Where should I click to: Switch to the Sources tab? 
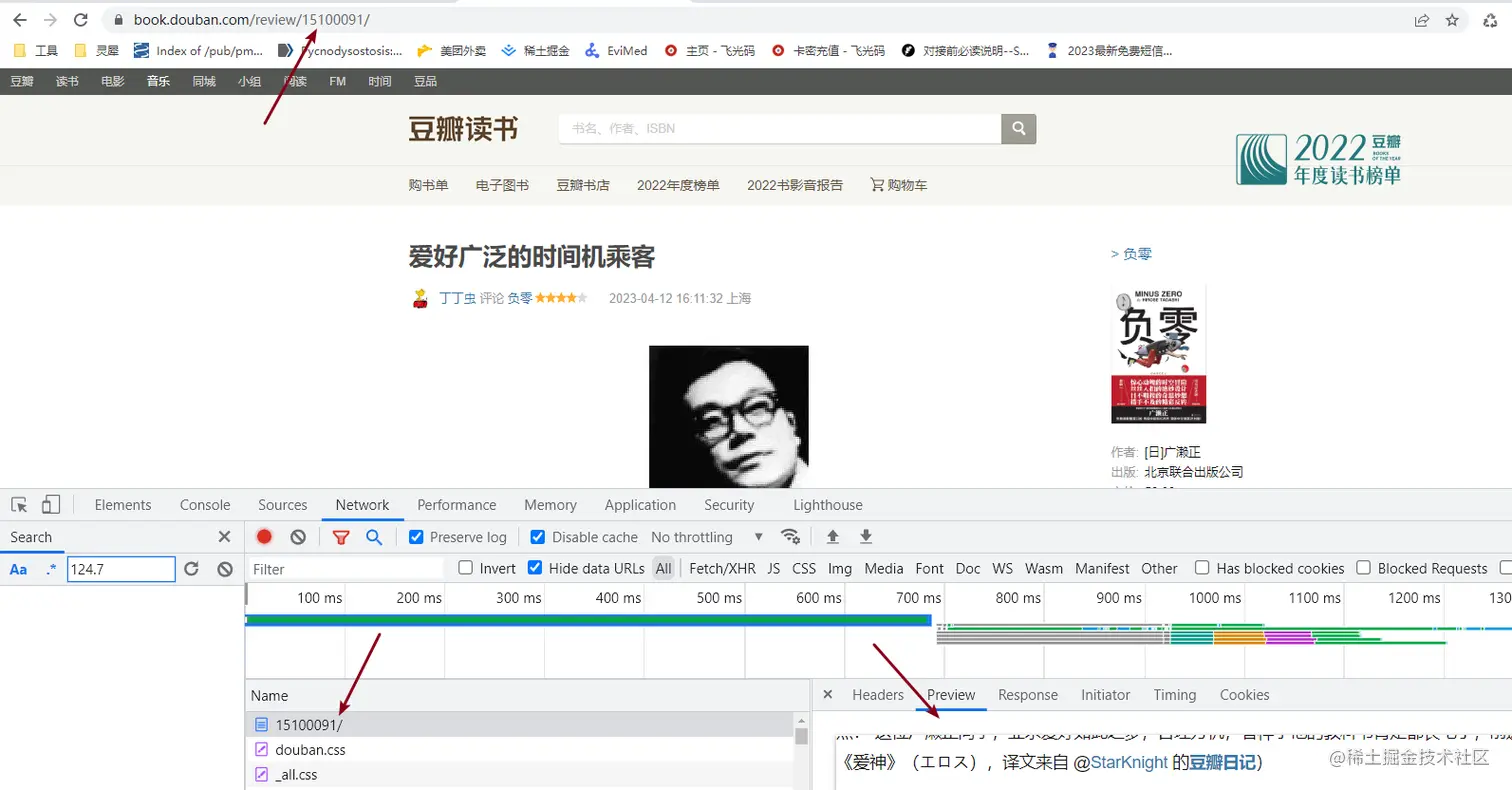[x=282, y=505]
